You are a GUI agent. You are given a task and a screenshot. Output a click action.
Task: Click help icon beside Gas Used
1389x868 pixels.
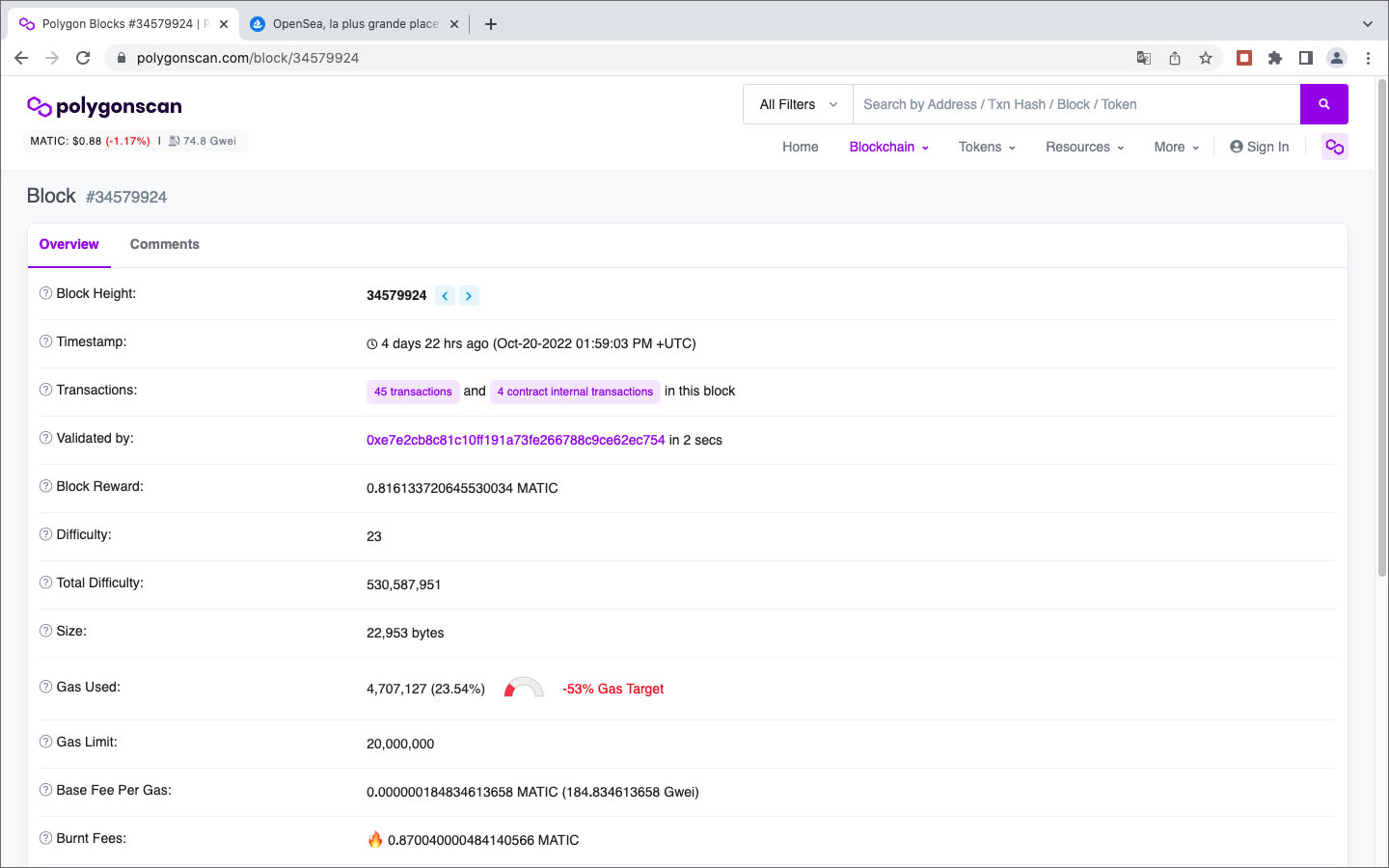coord(45,687)
